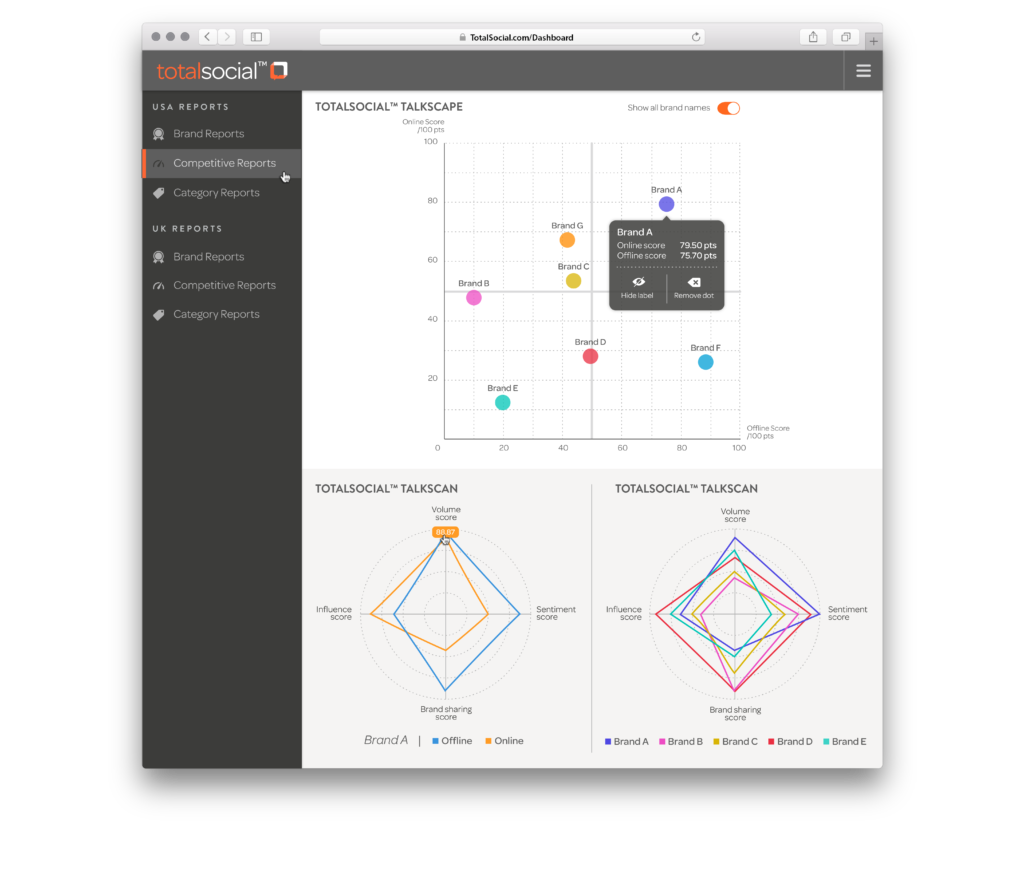The image size is (1024, 870).
Task: Click the browser share icon
Action: tap(812, 37)
